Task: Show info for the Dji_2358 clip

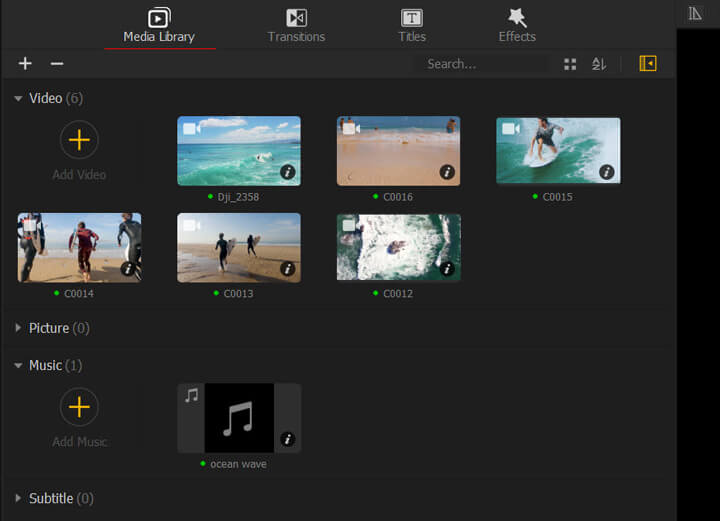Action: pyautogui.click(x=288, y=172)
